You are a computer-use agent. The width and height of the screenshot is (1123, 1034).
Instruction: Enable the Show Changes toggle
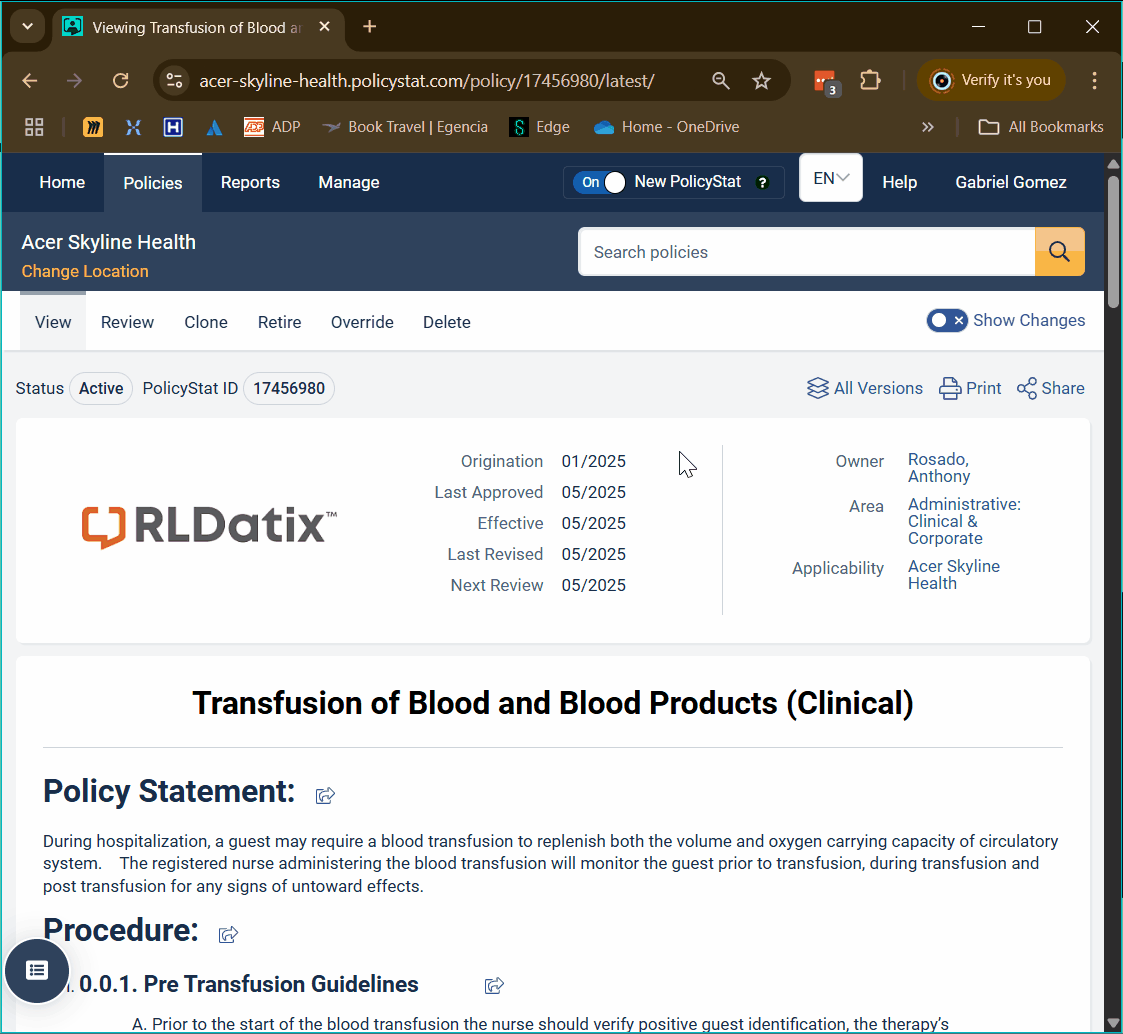point(946,320)
